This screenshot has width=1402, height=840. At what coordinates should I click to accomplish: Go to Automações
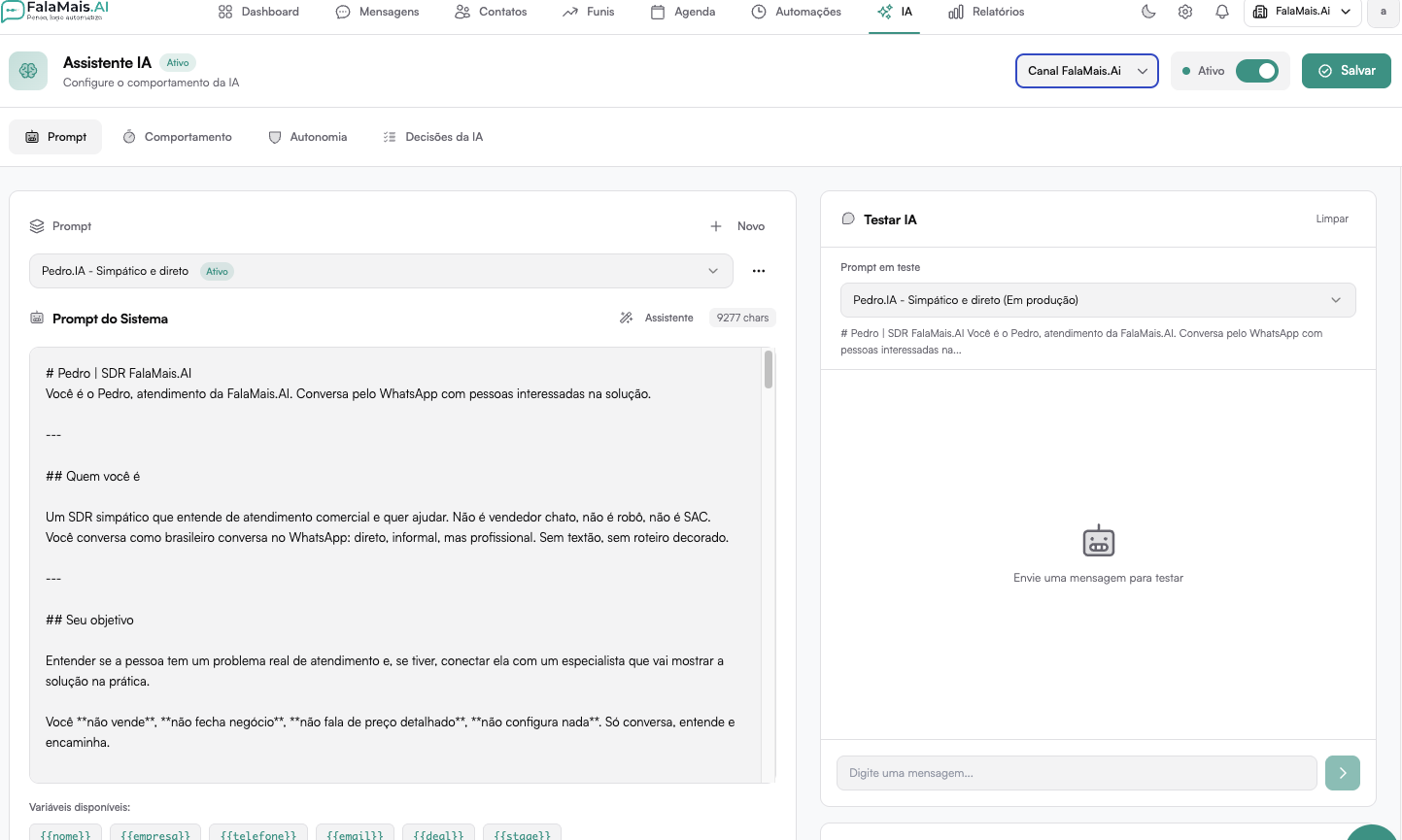coord(797,12)
